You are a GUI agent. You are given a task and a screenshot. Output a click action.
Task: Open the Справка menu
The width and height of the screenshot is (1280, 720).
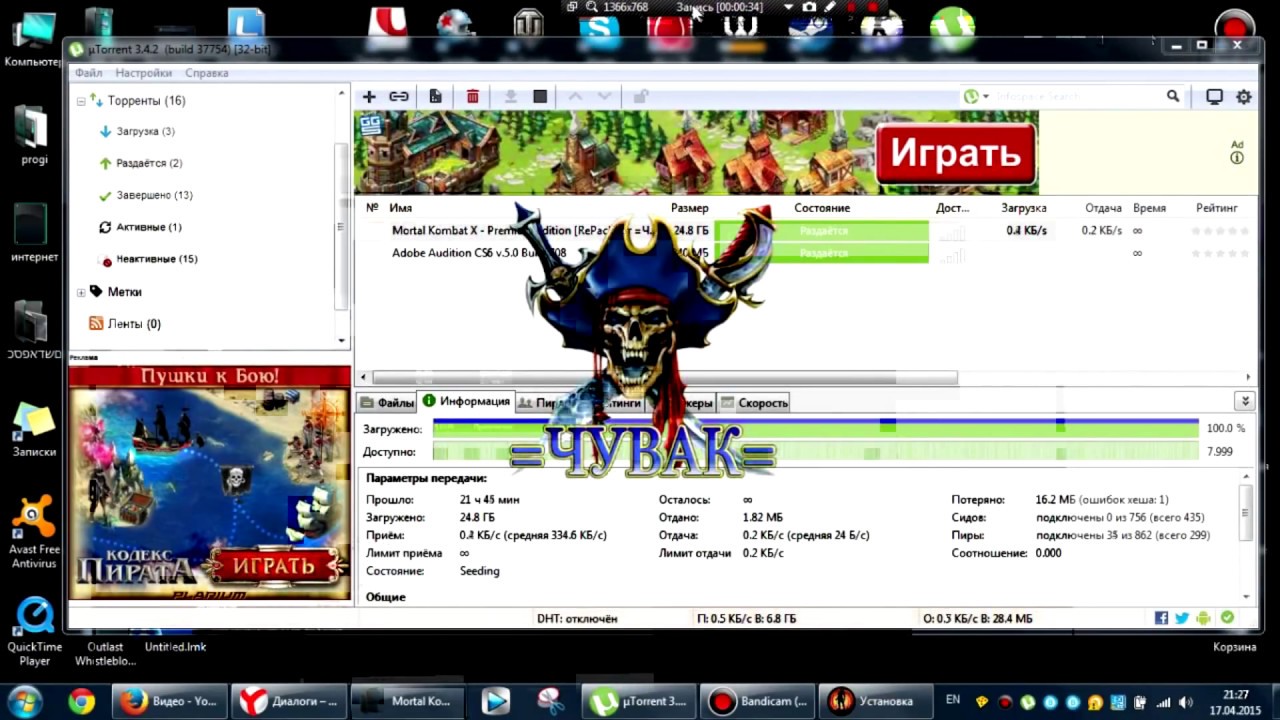pyautogui.click(x=206, y=73)
